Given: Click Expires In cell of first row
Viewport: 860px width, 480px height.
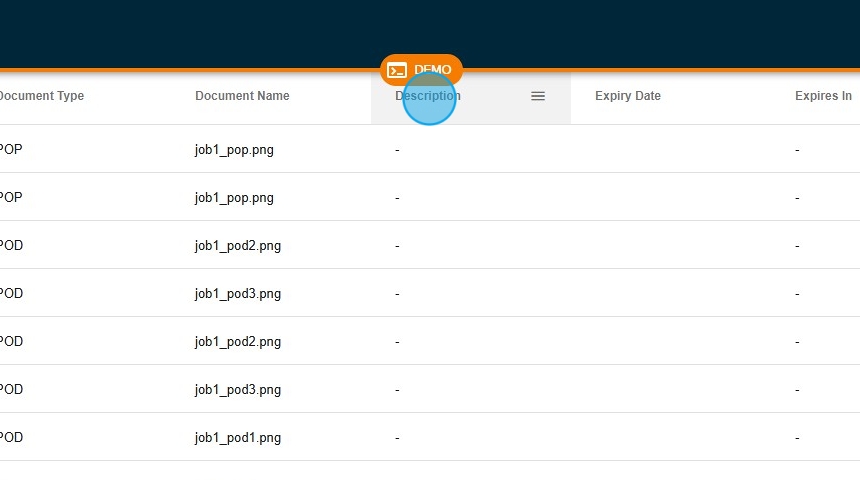Looking at the screenshot, I should tap(797, 149).
